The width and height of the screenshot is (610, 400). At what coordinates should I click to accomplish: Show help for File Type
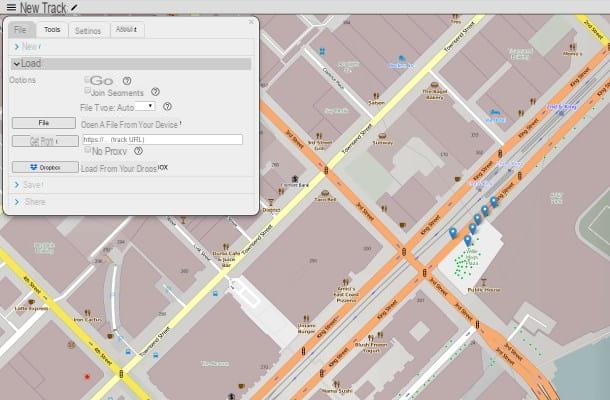(167, 106)
